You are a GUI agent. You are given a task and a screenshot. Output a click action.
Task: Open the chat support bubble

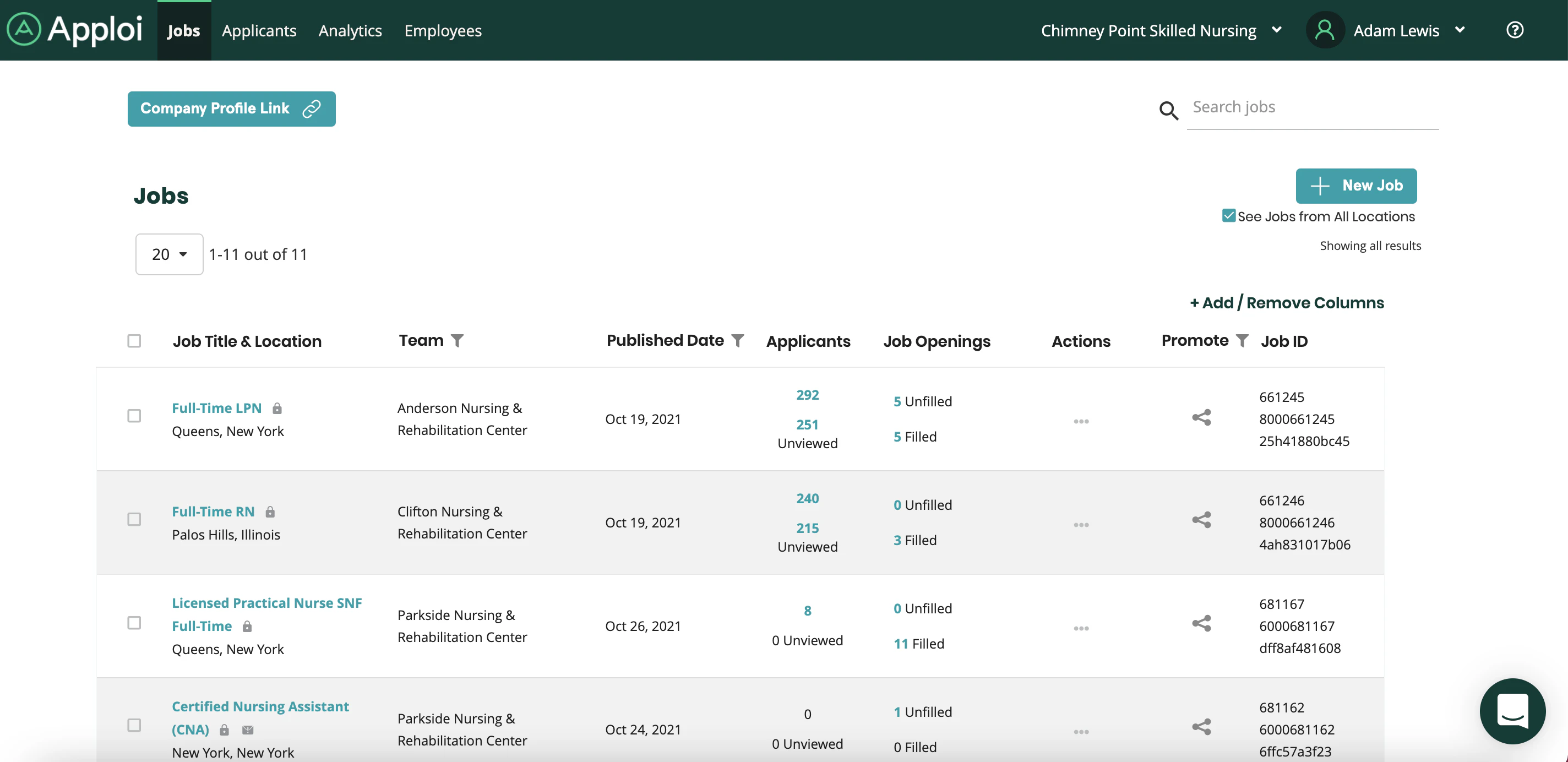pyautogui.click(x=1512, y=711)
